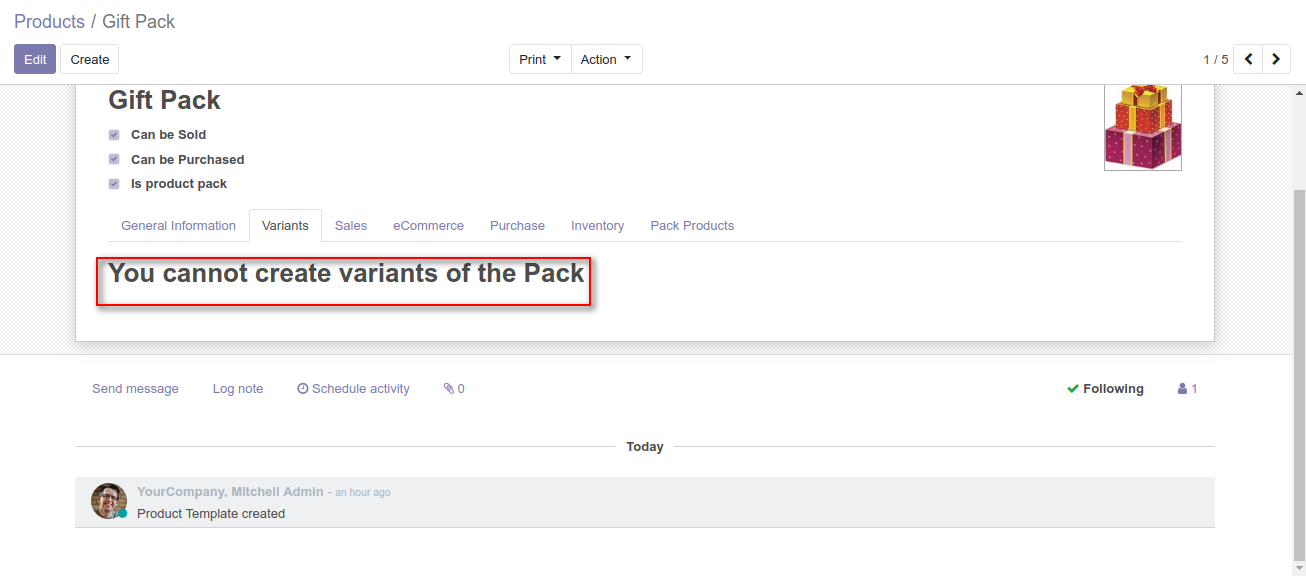Select the Inventory tab
Viewport: 1306px width, 576px height.
click(597, 226)
